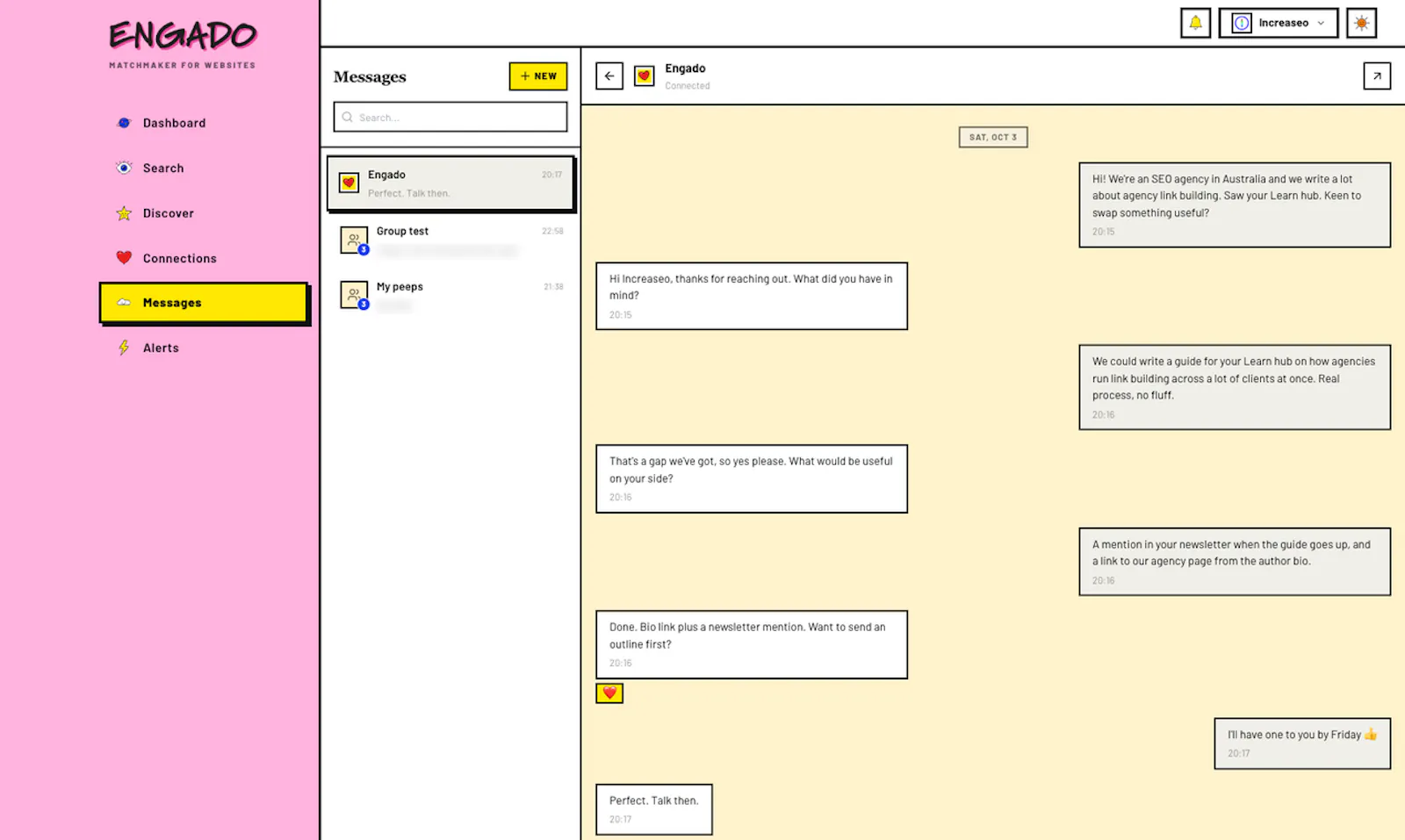Toggle the light/dark theme sun icon
The width and height of the screenshot is (1405, 840).
[1361, 23]
